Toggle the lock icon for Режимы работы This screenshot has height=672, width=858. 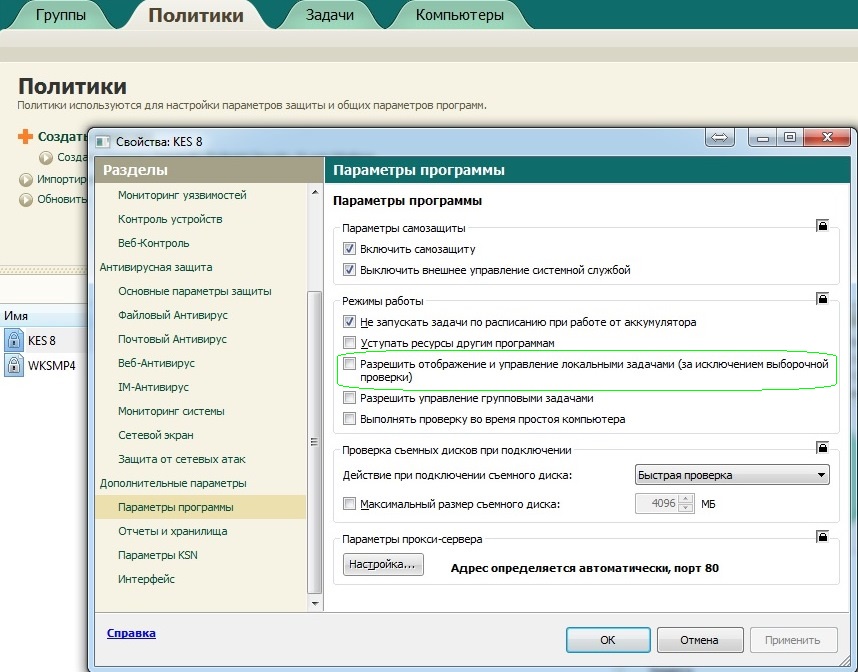click(x=822, y=299)
